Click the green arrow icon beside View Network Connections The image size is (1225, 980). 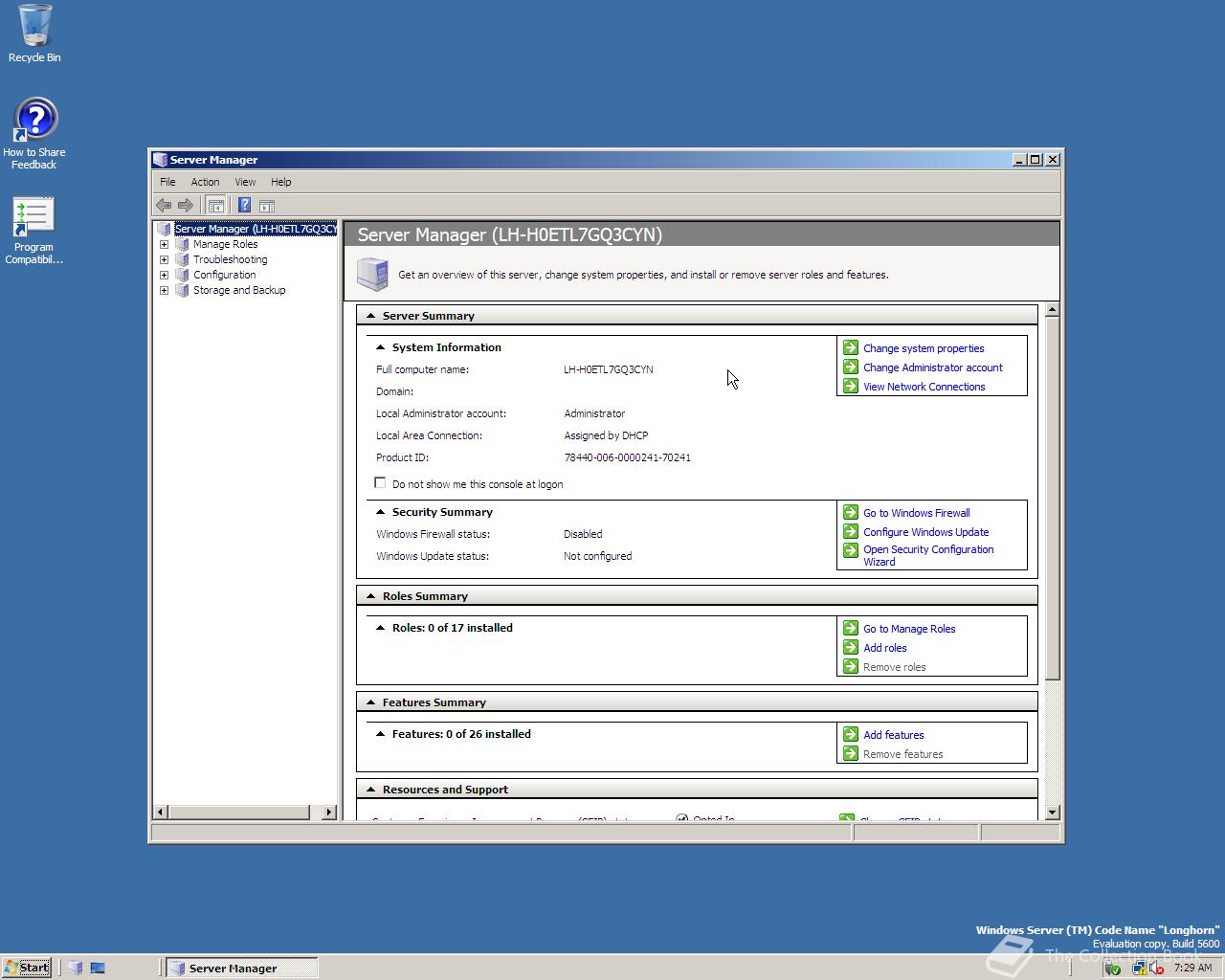851,386
